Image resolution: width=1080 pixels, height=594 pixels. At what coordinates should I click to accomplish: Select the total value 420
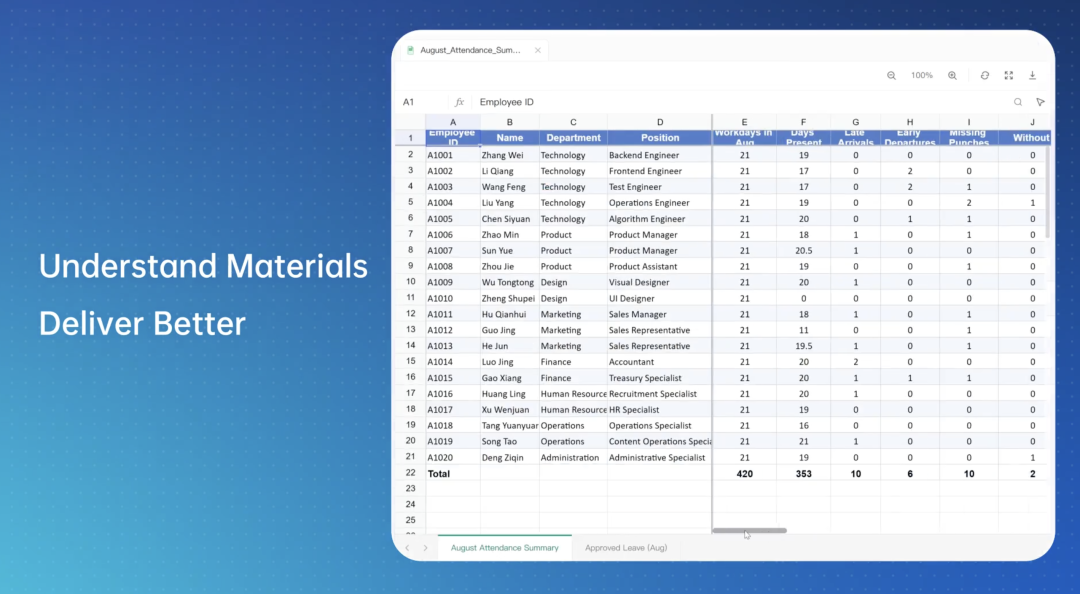pyautogui.click(x=745, y=473)
